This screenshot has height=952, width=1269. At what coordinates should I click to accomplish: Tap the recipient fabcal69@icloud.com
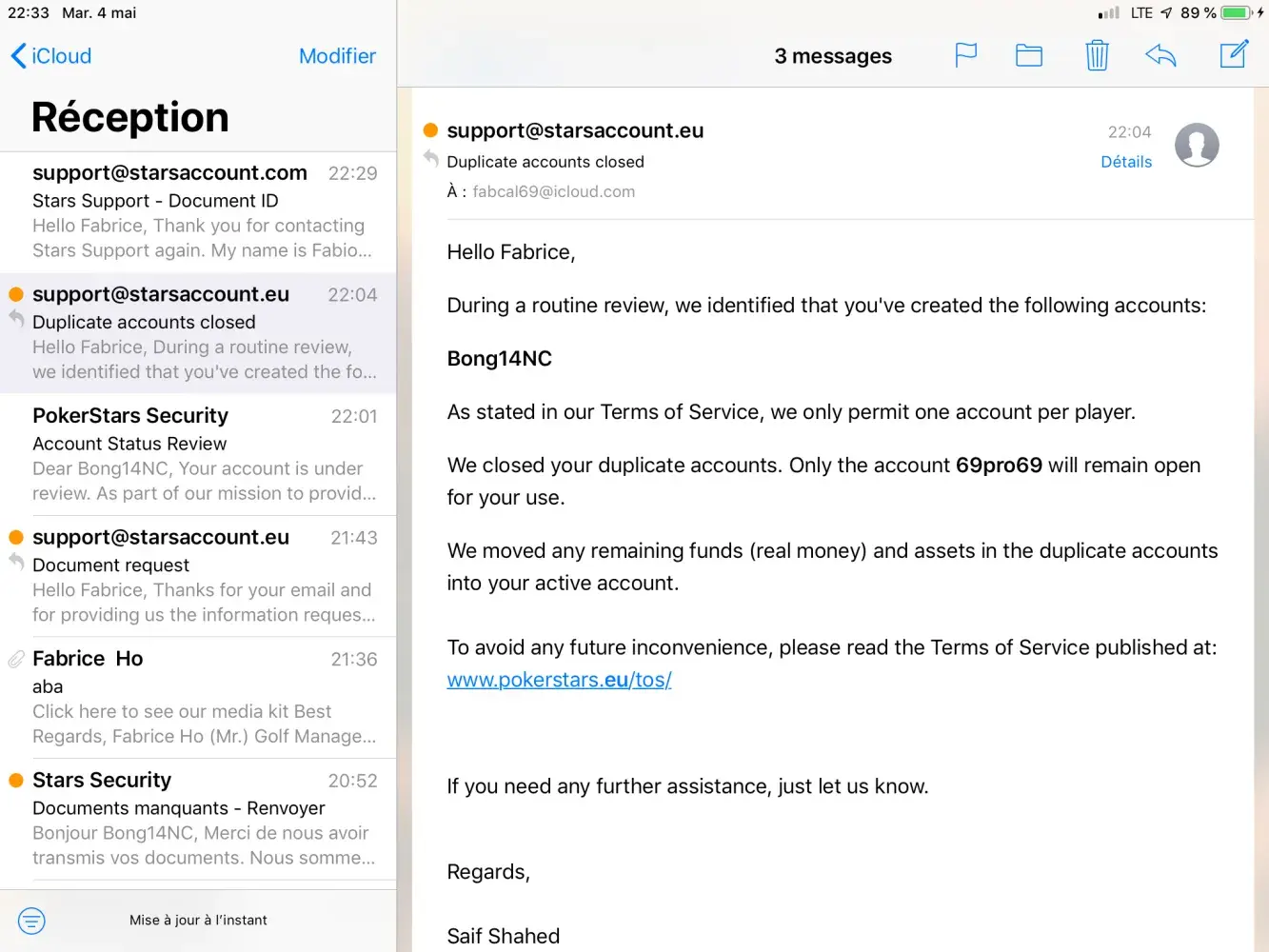553,191
